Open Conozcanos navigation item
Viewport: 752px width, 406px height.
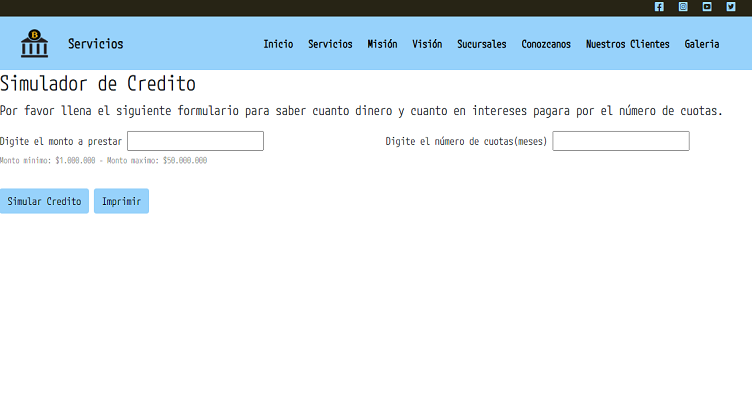pyautogui.click(x=546, y=44)
